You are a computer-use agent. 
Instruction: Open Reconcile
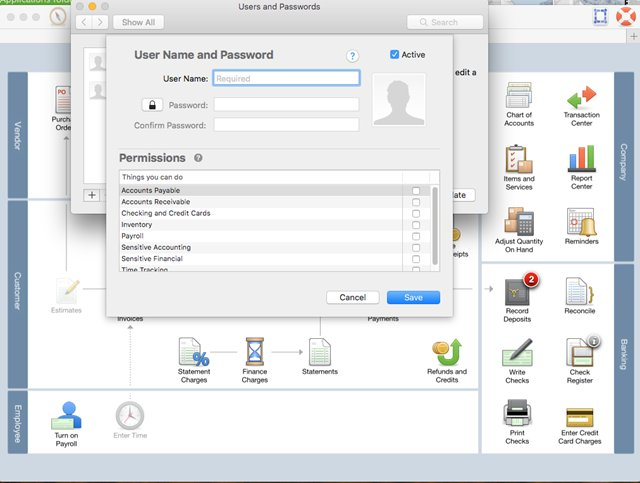point(580,296)
